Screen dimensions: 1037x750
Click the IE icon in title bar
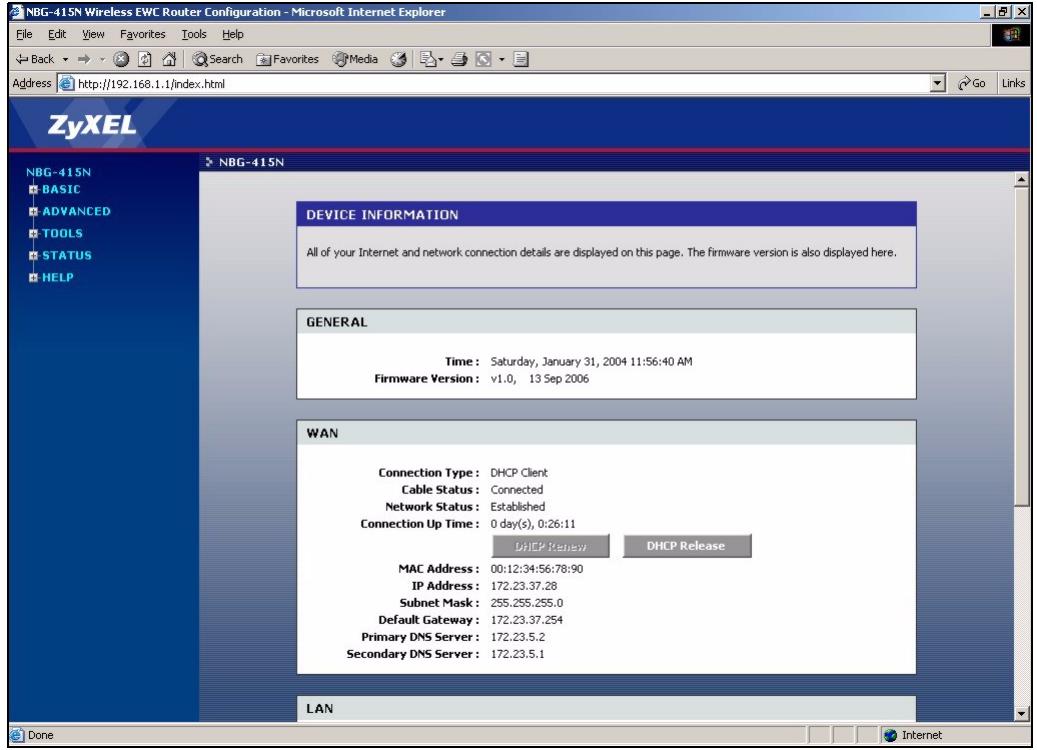[17, 12]
